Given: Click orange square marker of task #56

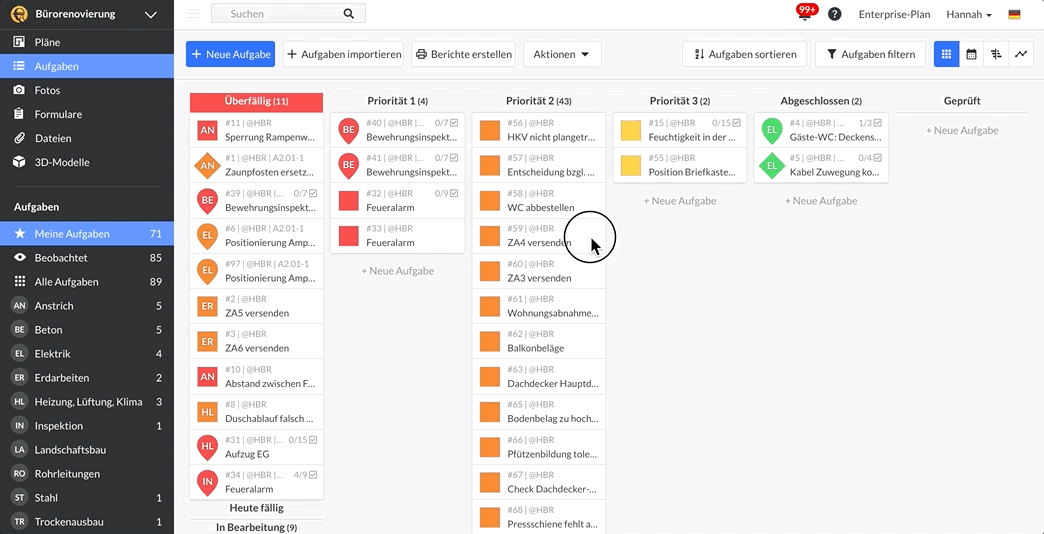Looking at the screenshot, I should coord(489,131).
